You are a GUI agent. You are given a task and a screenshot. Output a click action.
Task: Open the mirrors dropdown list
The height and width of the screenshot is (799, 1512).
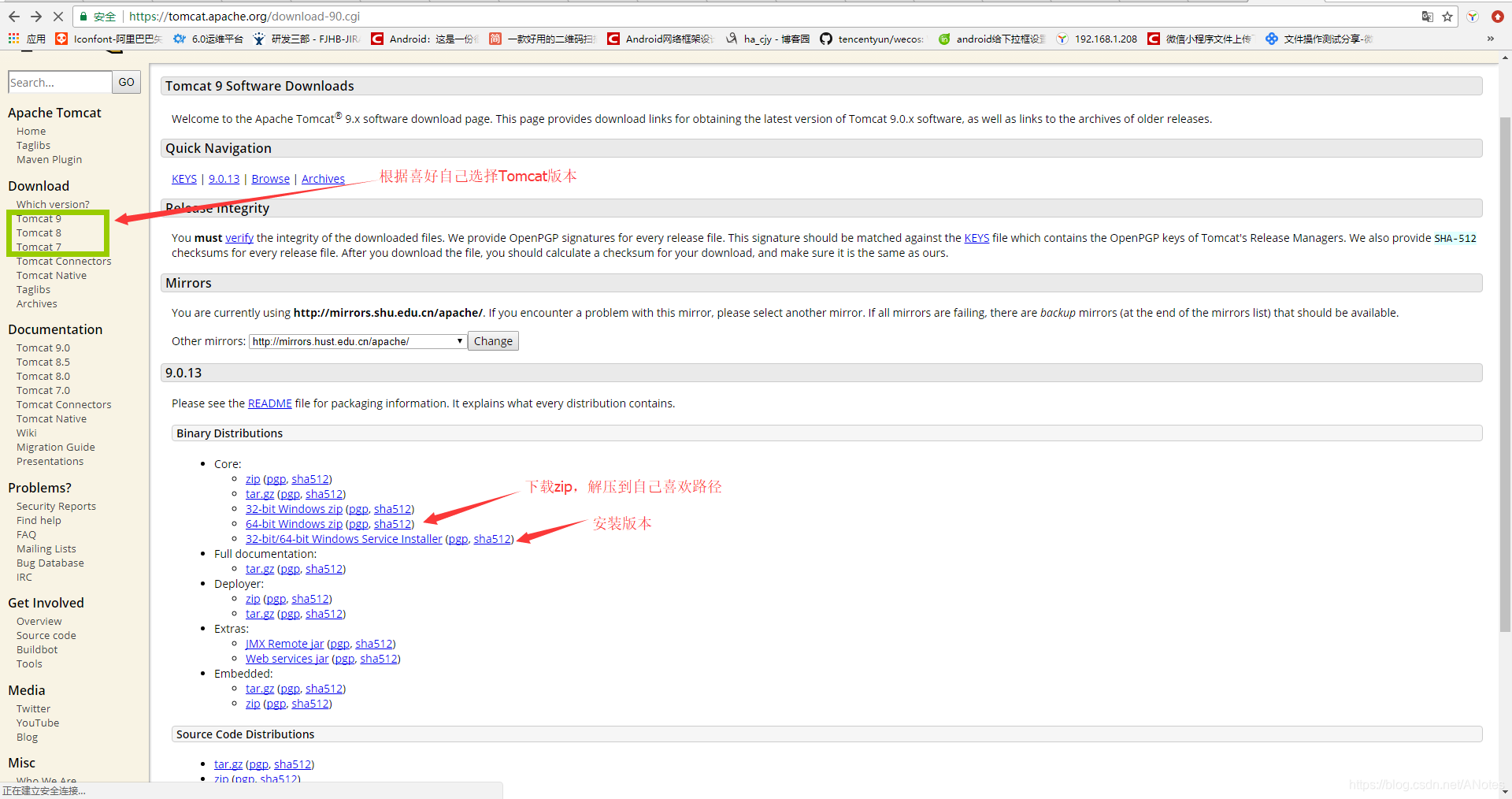[x=358, y=341]
